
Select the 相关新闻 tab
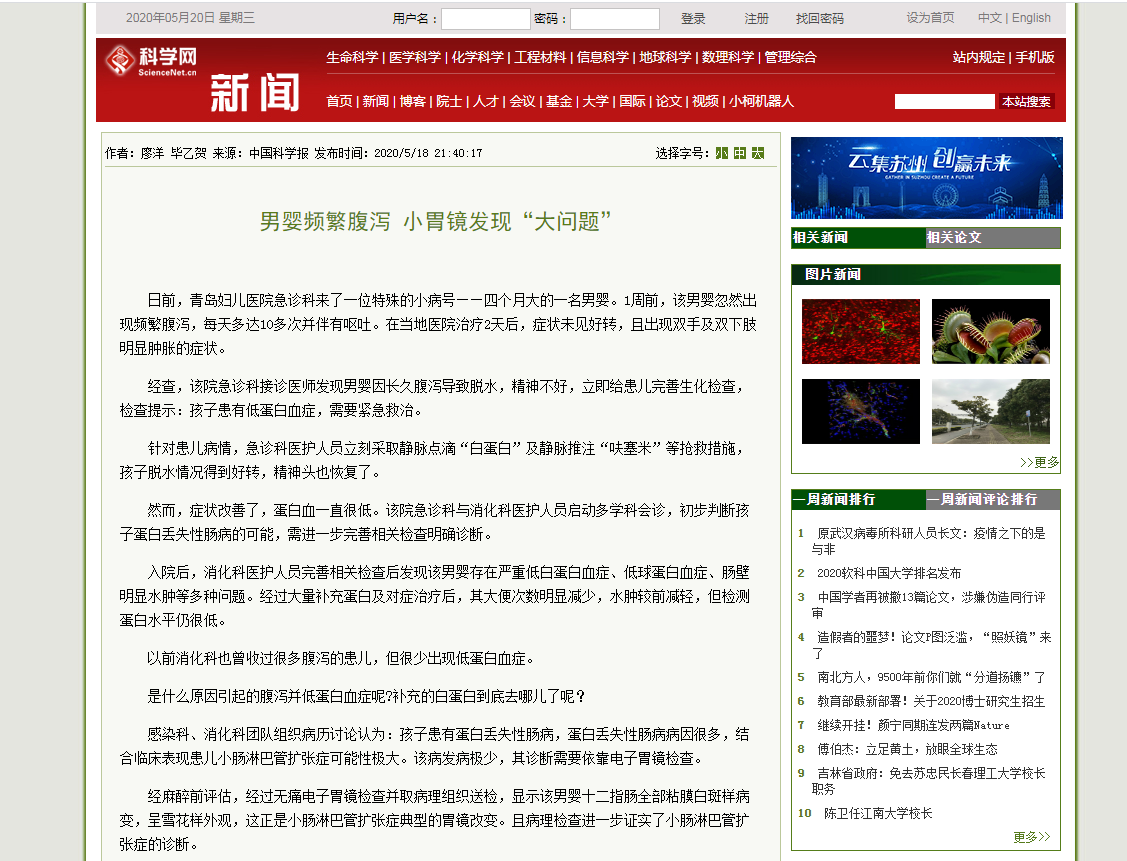coord(858,238)
